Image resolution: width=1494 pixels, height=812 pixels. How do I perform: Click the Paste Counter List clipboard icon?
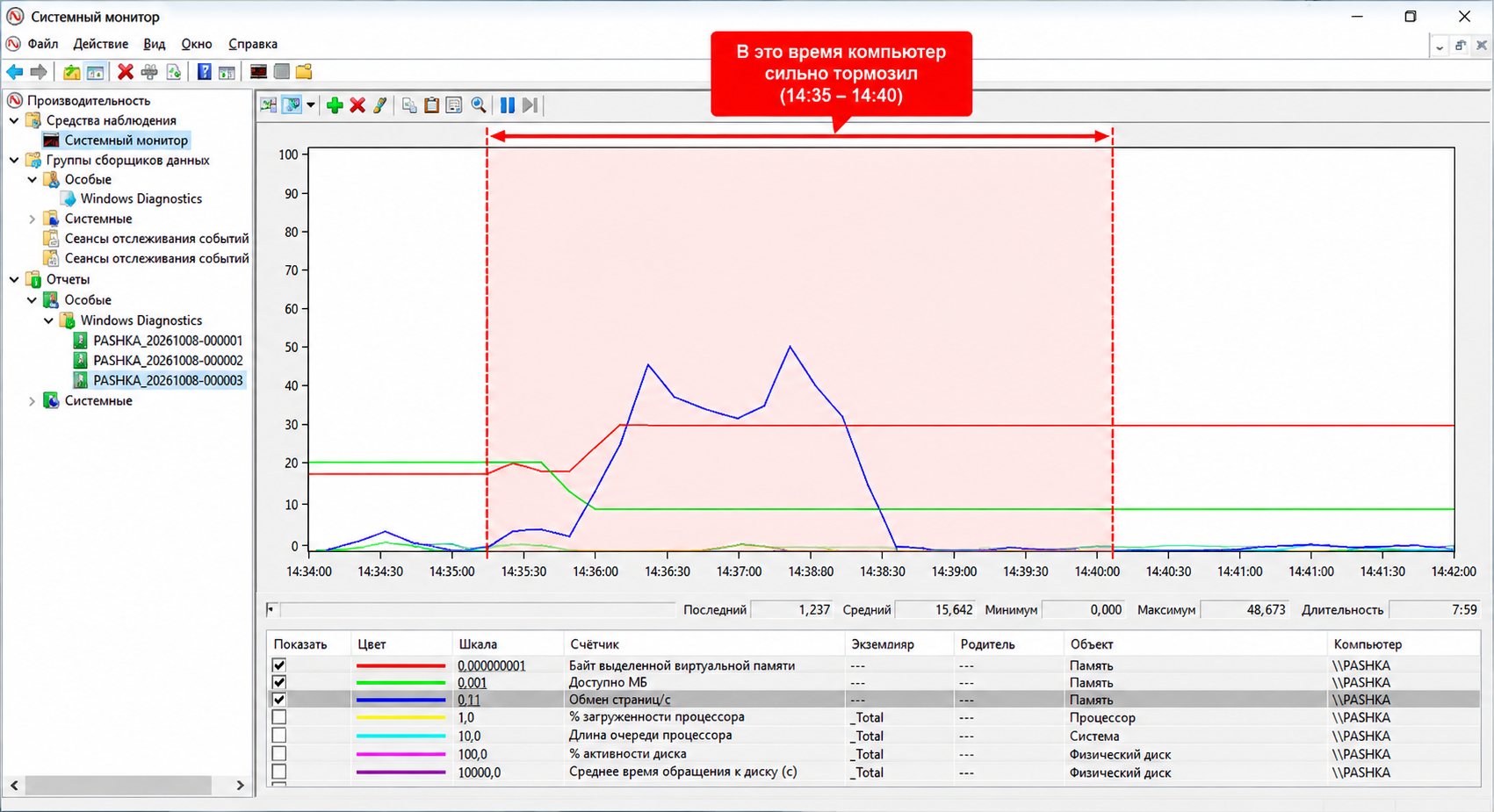432,105
